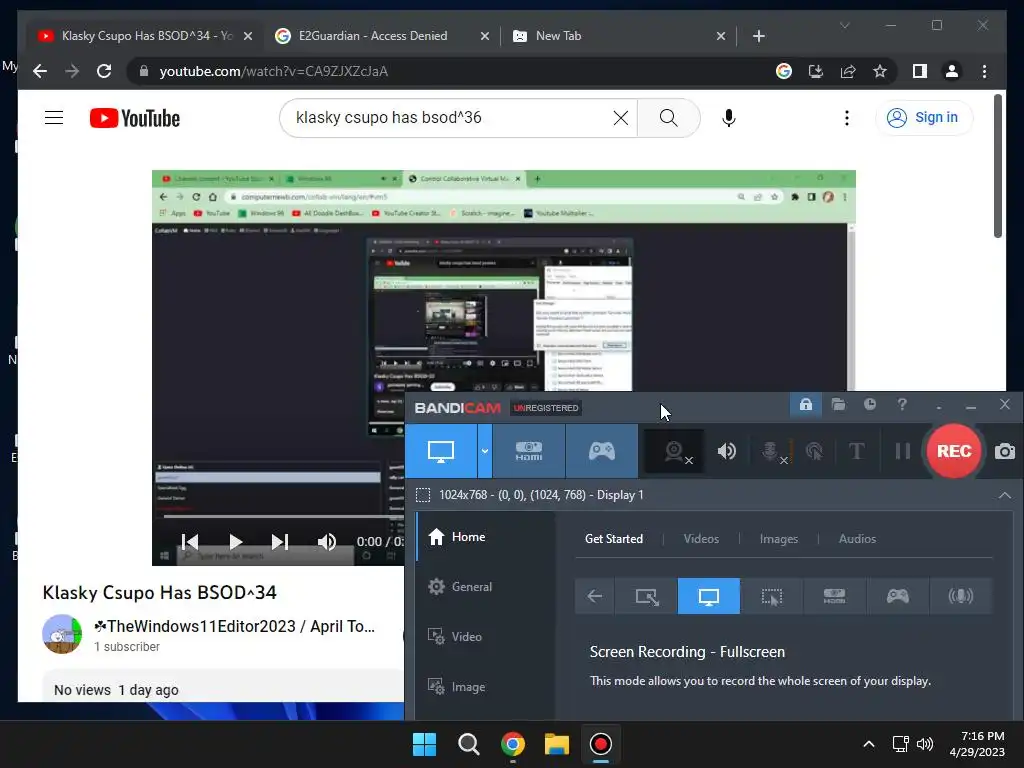Open Bandicam output folder icon
Viewport: 1024px width, 768px height.
point(838,405)
